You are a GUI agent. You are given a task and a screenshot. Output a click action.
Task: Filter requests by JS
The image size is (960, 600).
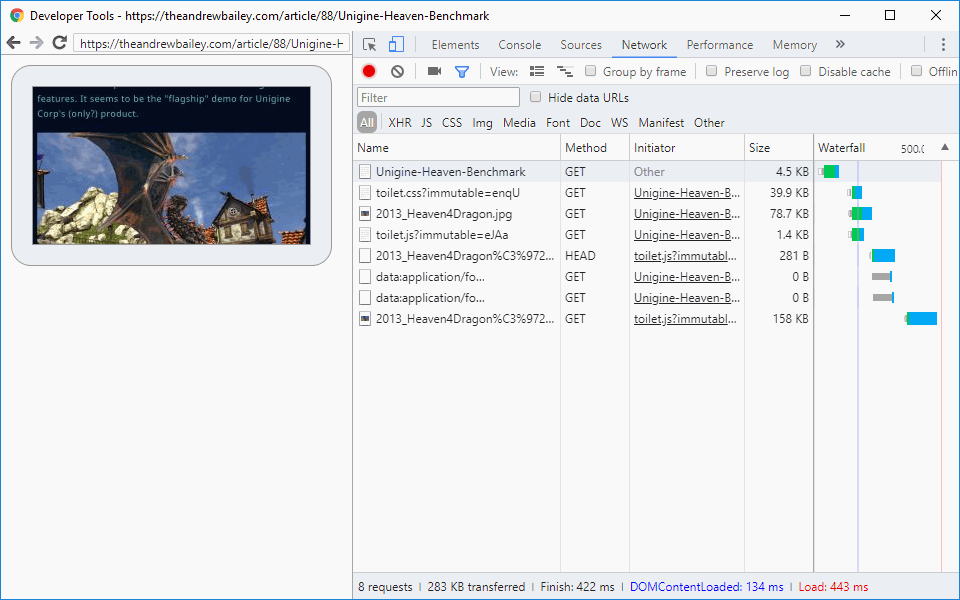[426, 122]
